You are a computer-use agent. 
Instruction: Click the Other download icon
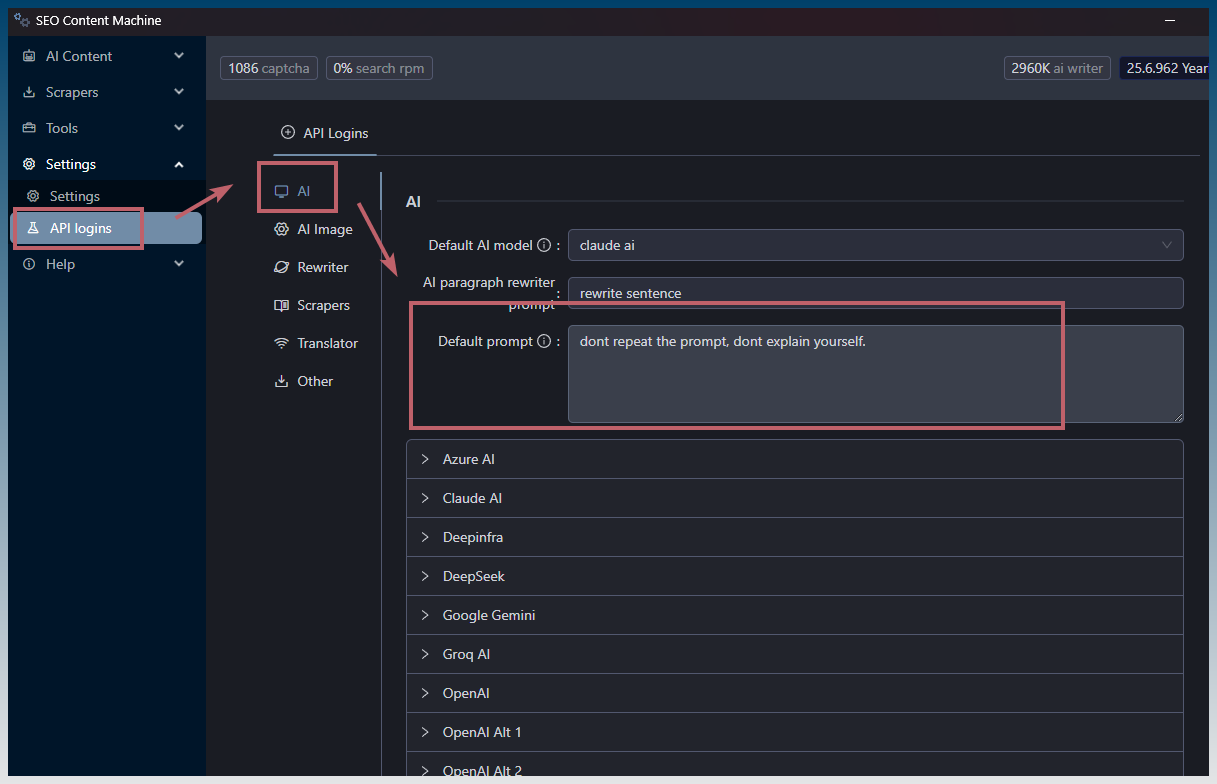click(281, 381)
